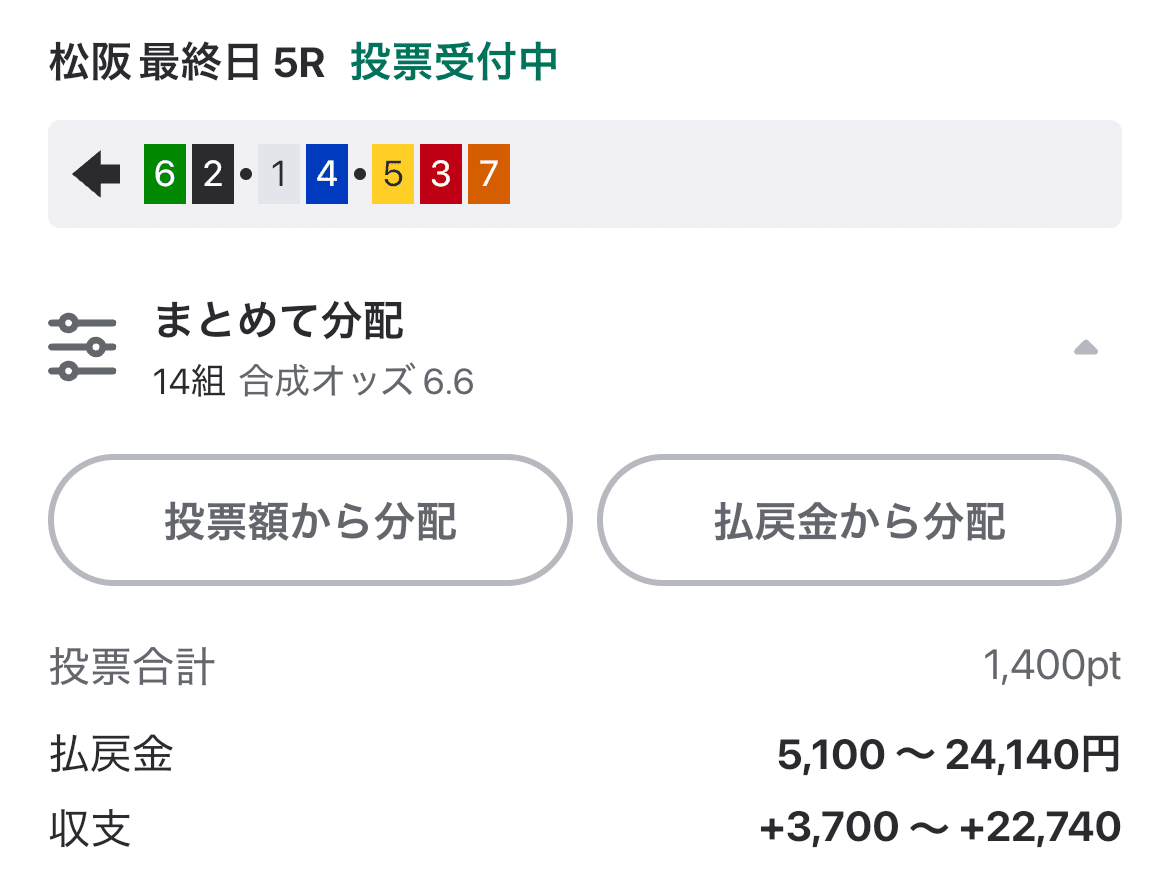
Task: Select the green number 6 racer tile
Action: 163,172
